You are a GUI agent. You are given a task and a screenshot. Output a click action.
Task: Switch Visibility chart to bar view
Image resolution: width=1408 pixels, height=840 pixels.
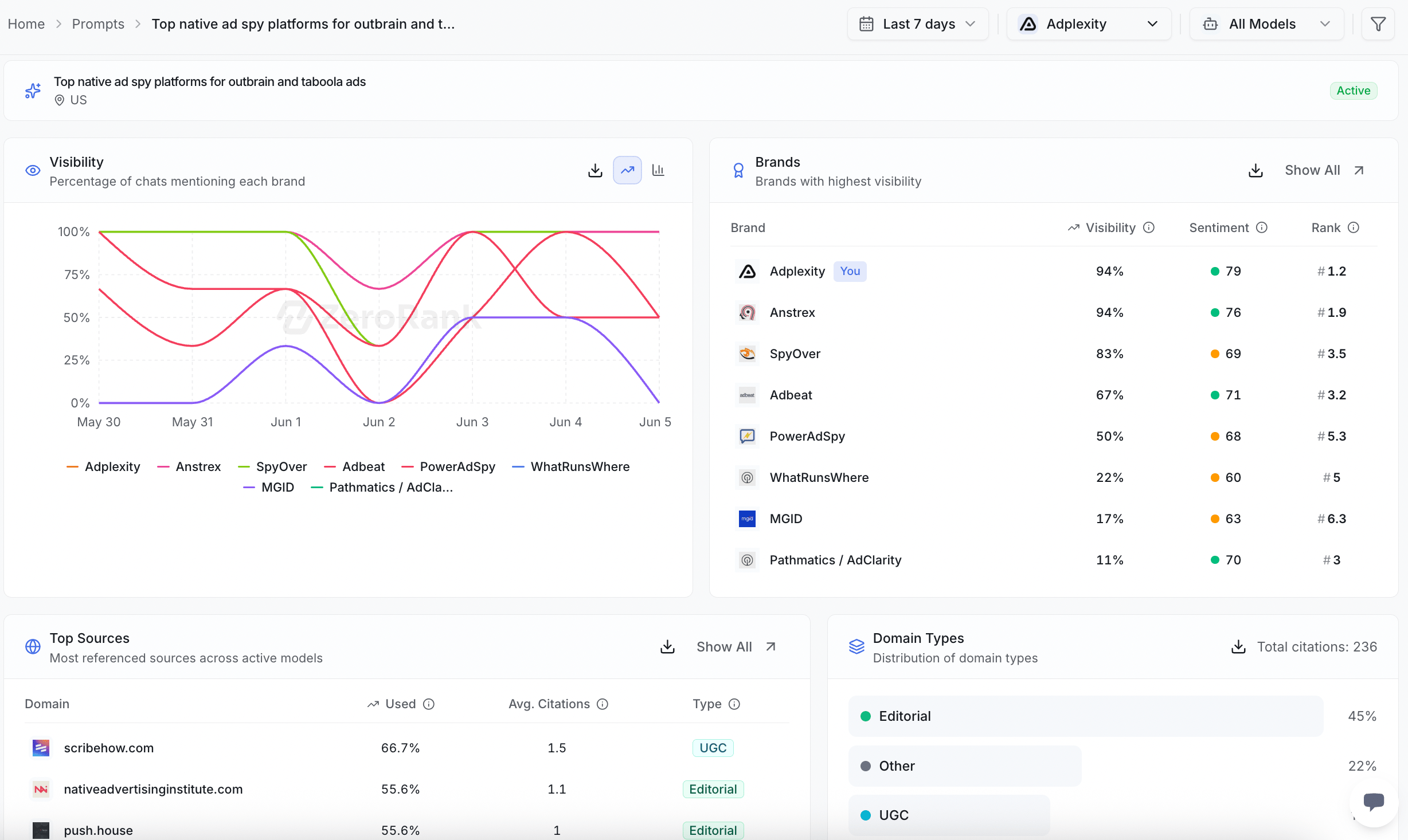coord(658,170)
